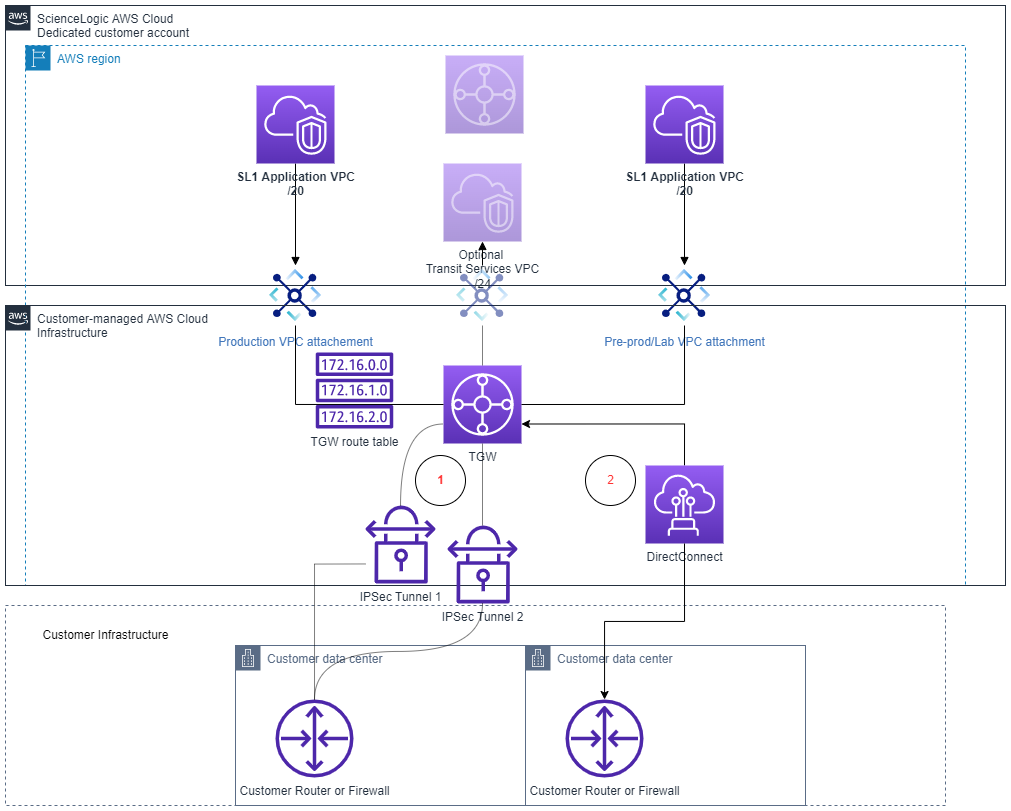Click the Pre-prod/Lab VPC attachment label
The width and height of the screenshot is (1011, 811).
coord(684,342)
